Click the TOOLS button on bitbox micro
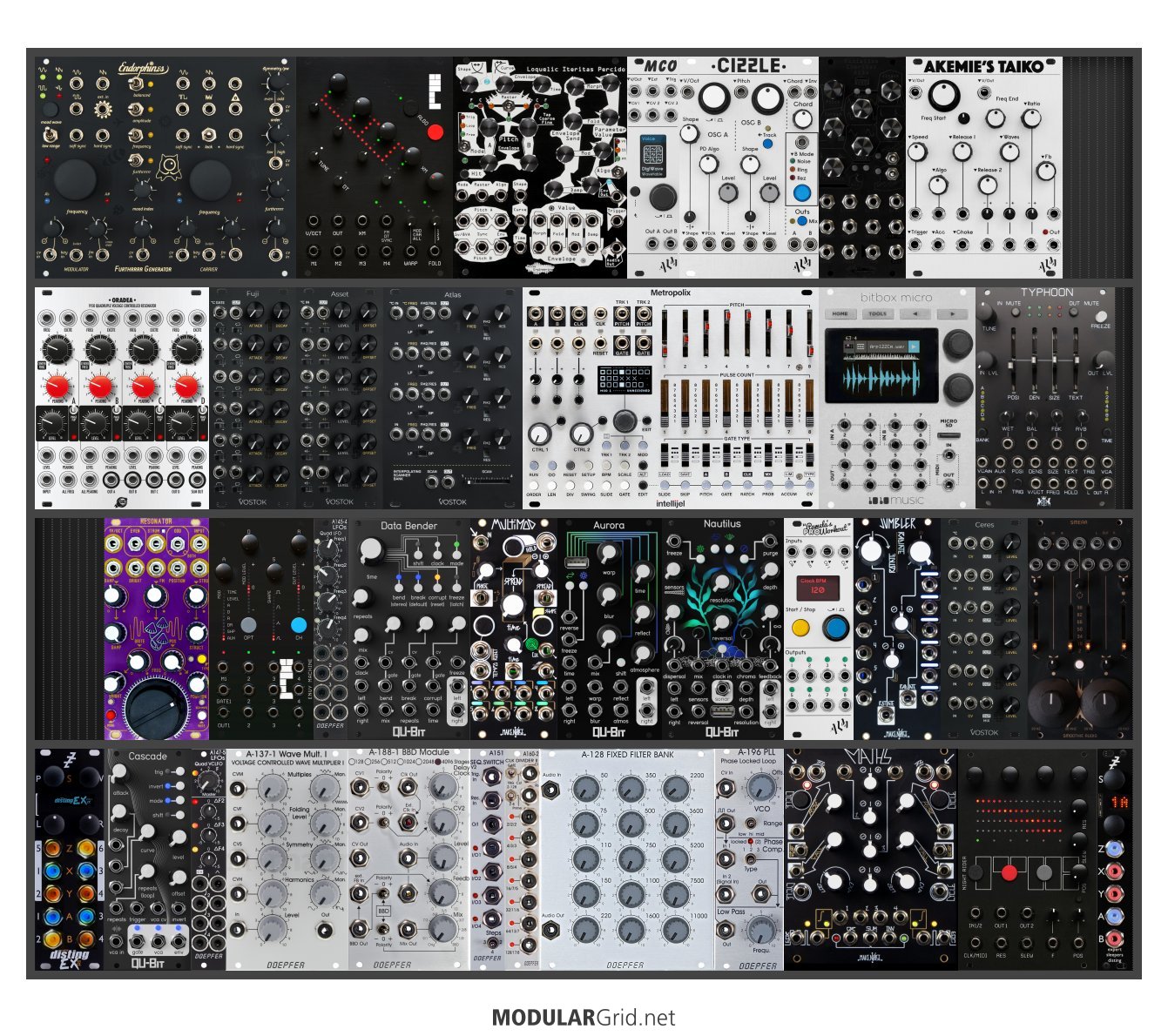The height and width of the screenshot is (1036, 1168). point(878,314)
